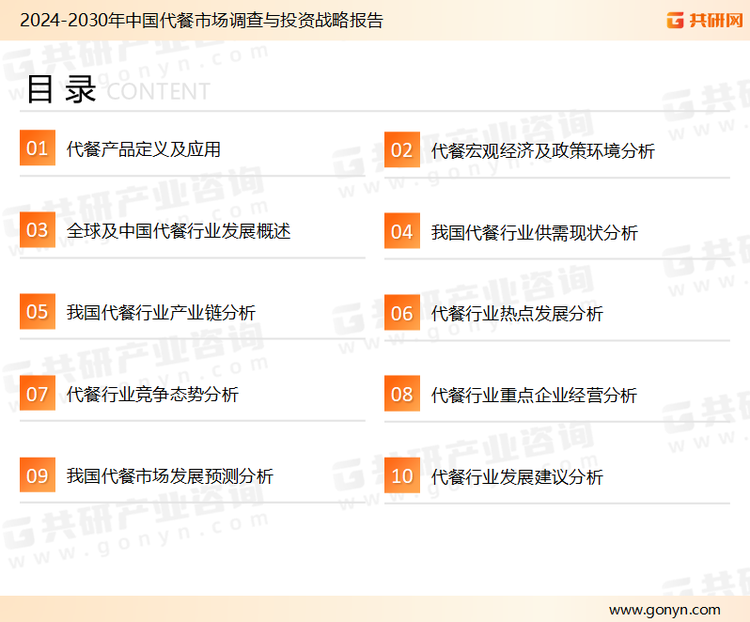Viewport: 750px width, 622px height.
Task: Click the www.gonyn.com footer link
Action: tap(665, 610)
